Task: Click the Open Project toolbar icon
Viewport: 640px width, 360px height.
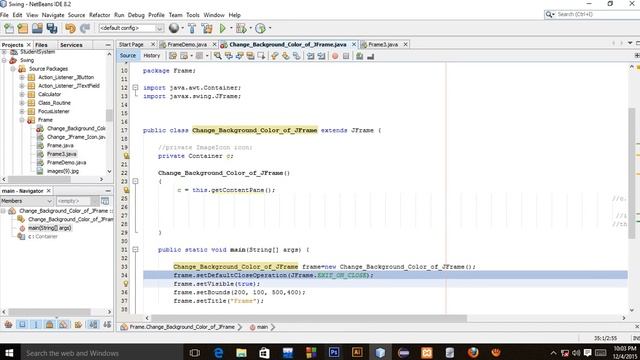Action: point(37,28)
